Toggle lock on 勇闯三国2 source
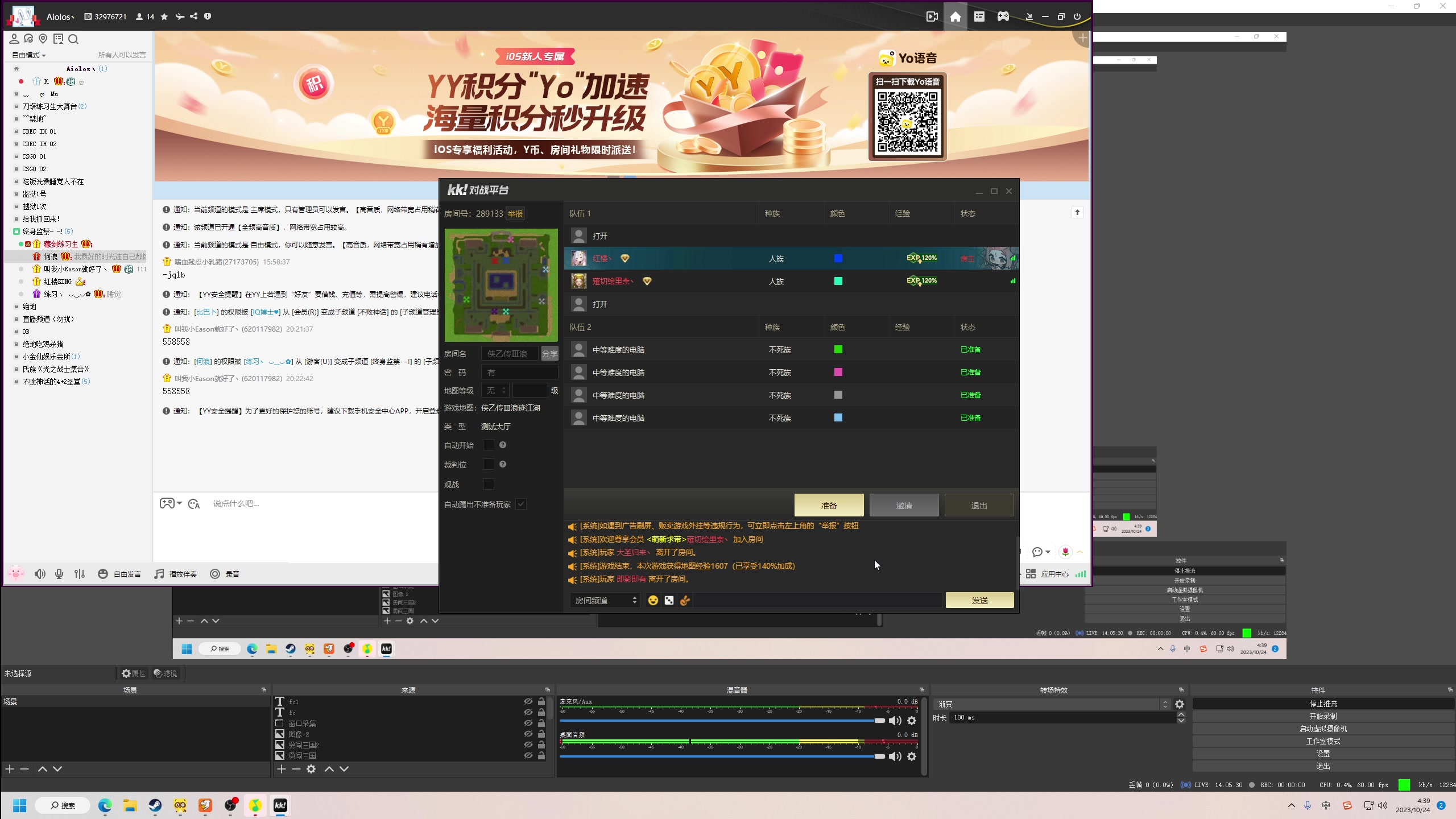The width and height of the screenshot is (1456, 819). click(x=541, y=745)
